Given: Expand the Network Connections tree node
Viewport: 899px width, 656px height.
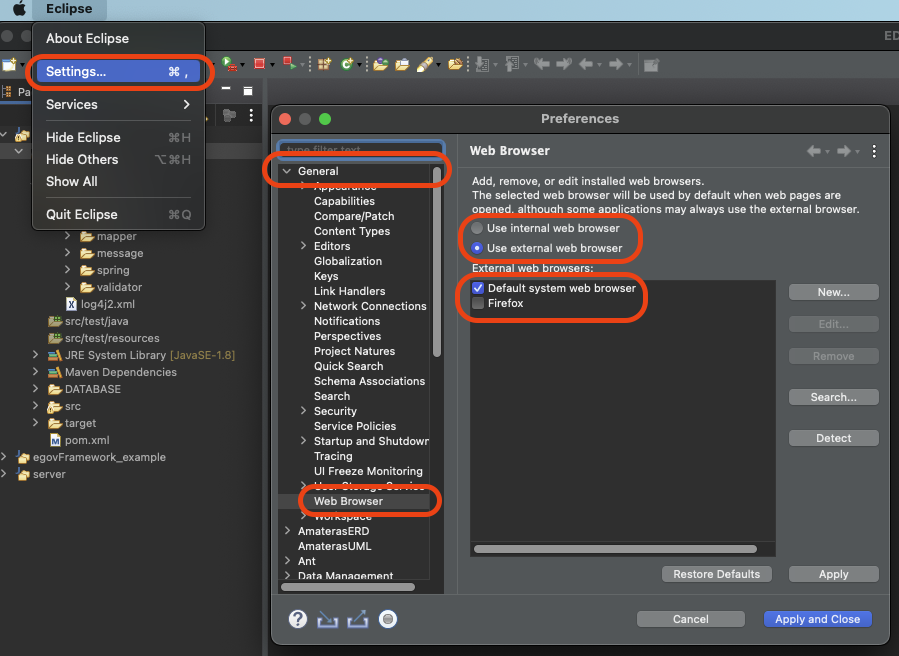Looking at the screenshot, I should (303, 306).
